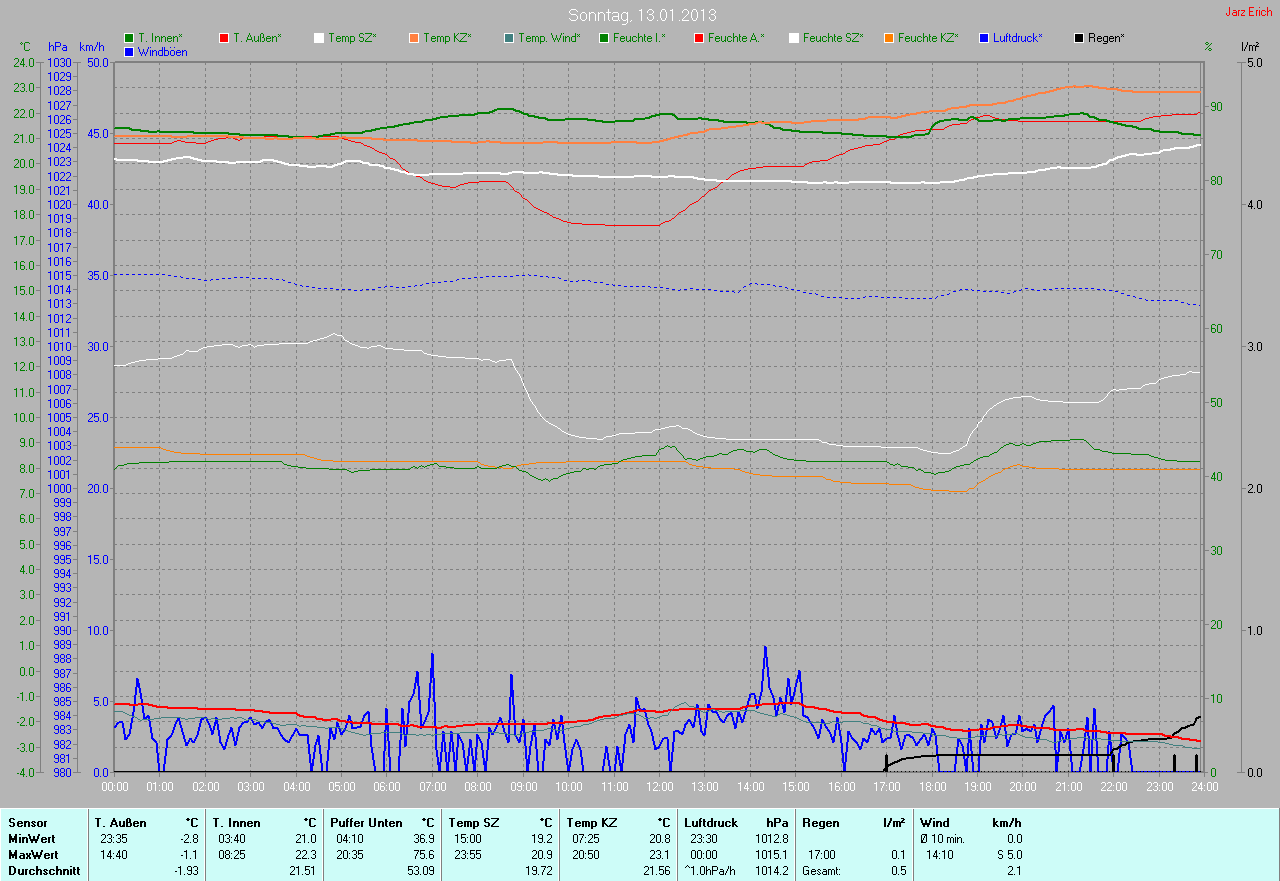The height and width of the screenshot is (881, 1280).
Task: Click the red Feuchte A. legend square
Action: (x=698, y=38)
